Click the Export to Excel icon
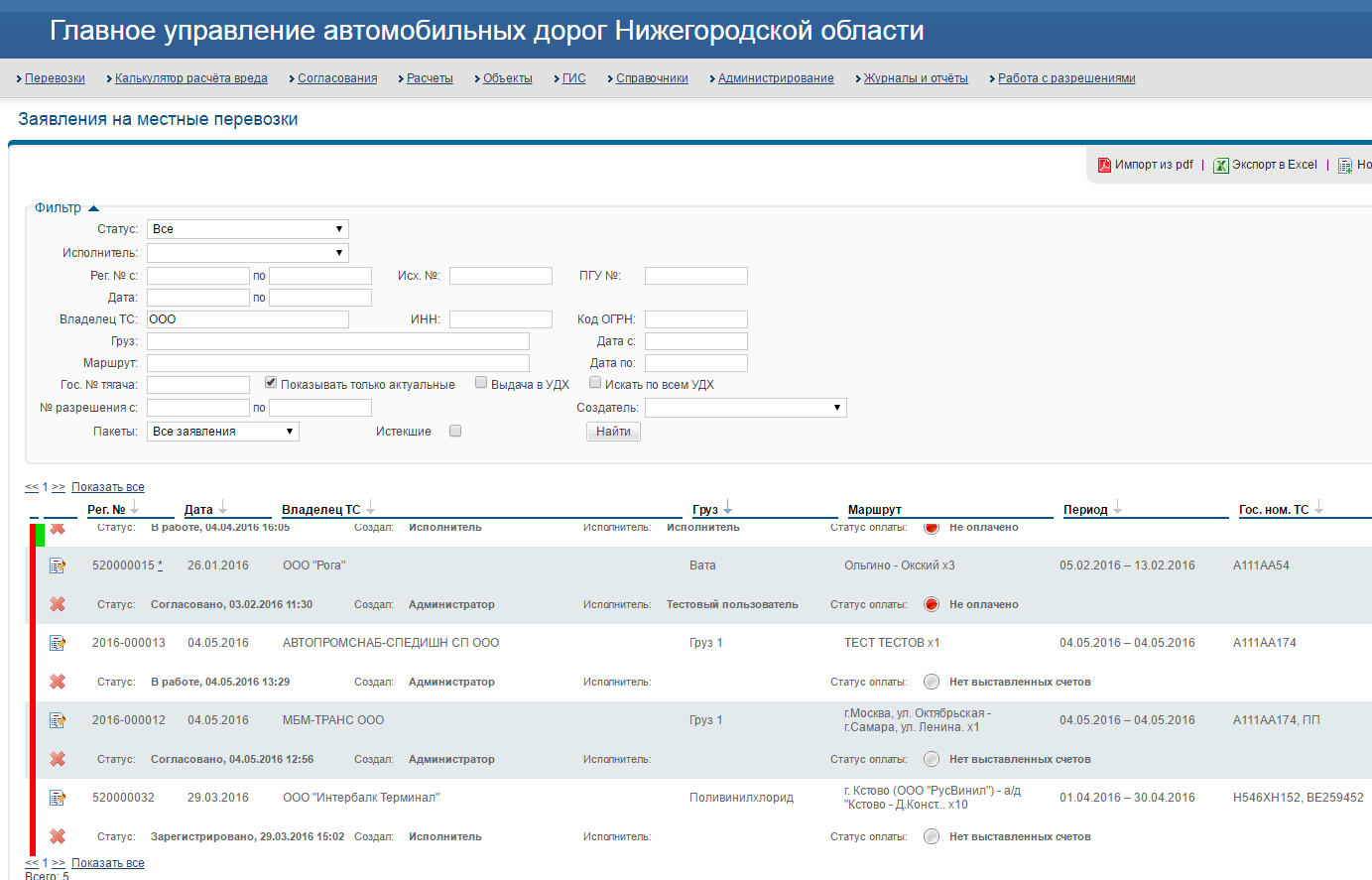Image resolution: width=1372 pixels, height=880 pixels. click(1221, 166)
